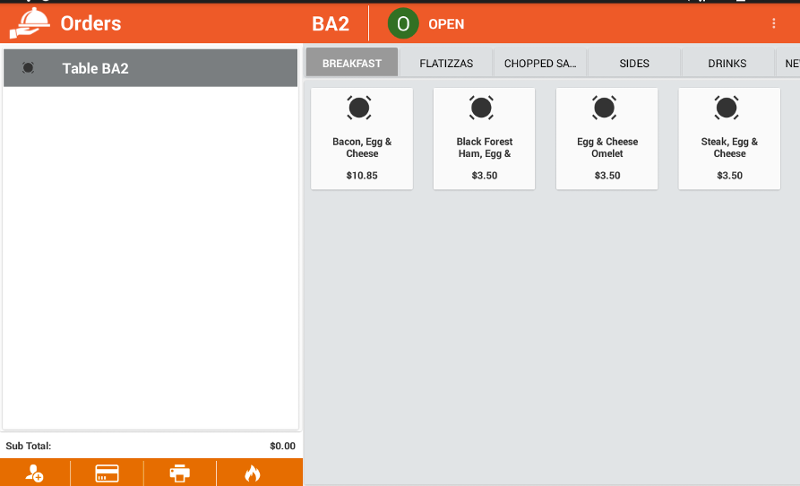
Task: Click the Sub Total label
Action: 29,446
